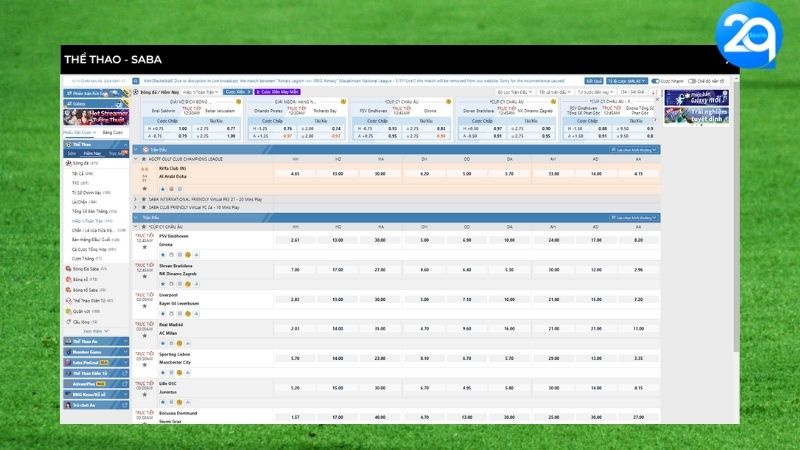Click the yellow badge on the Orlando Pirates card

(x=343, y=102)
